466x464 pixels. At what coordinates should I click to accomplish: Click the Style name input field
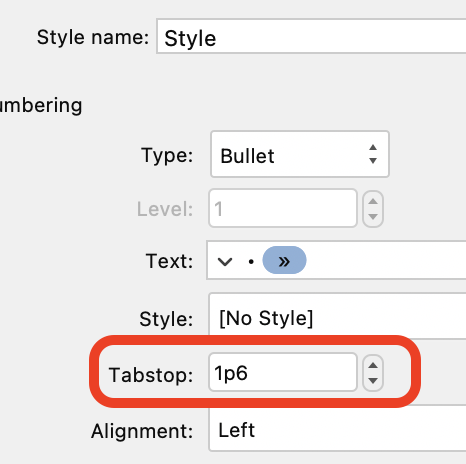[x=311, y=36]
